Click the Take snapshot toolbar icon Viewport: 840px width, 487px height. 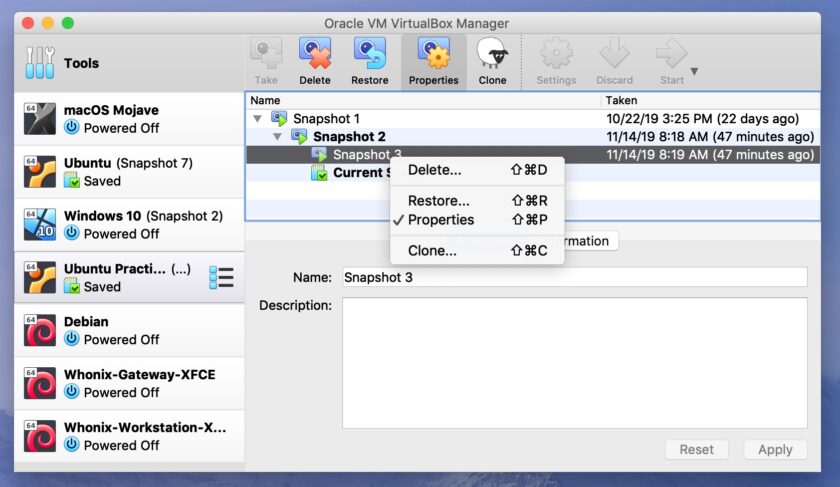266,54
